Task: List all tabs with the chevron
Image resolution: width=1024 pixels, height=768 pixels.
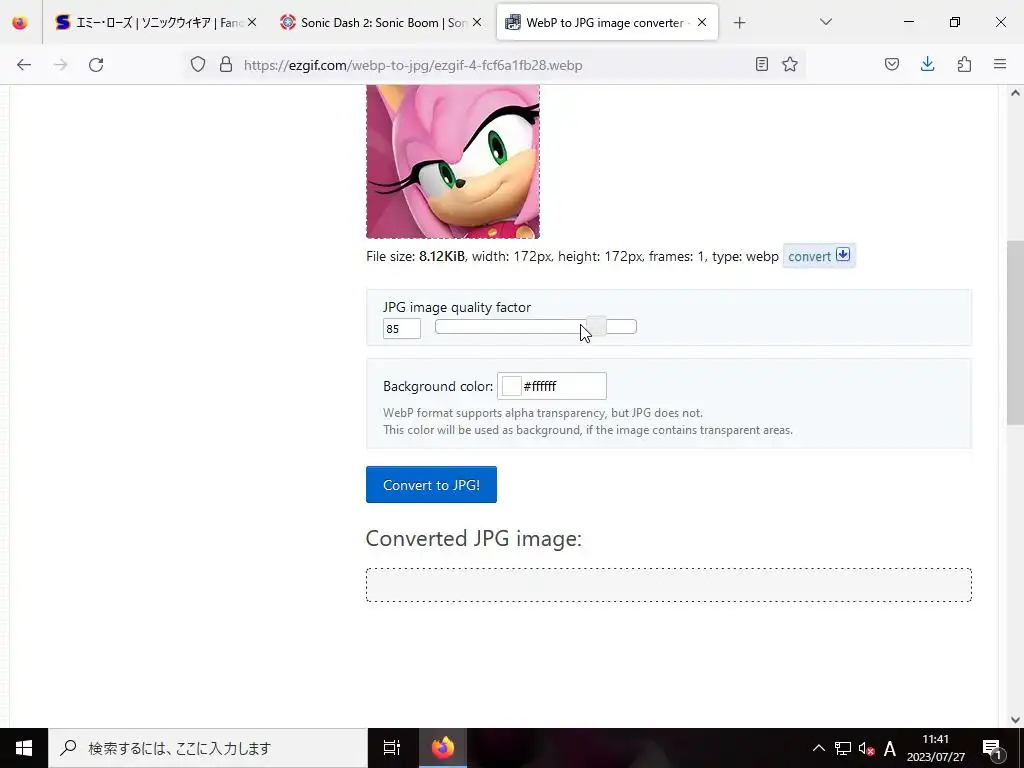Action: pos(825,22)
